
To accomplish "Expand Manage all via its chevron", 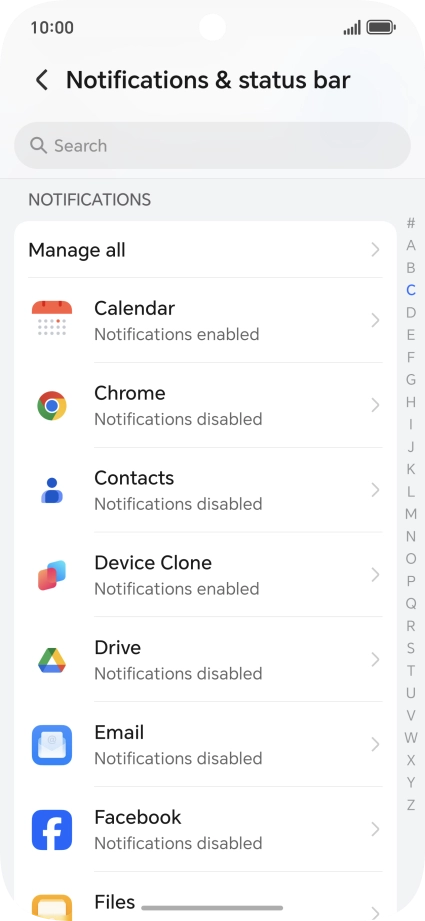I will pyautogui.click(x=376, y=250).
